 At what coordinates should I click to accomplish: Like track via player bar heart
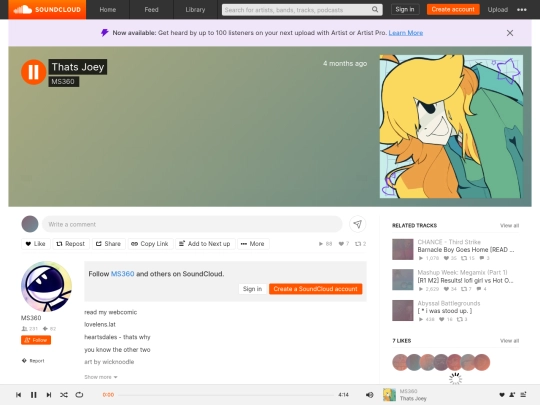[502, 395]
